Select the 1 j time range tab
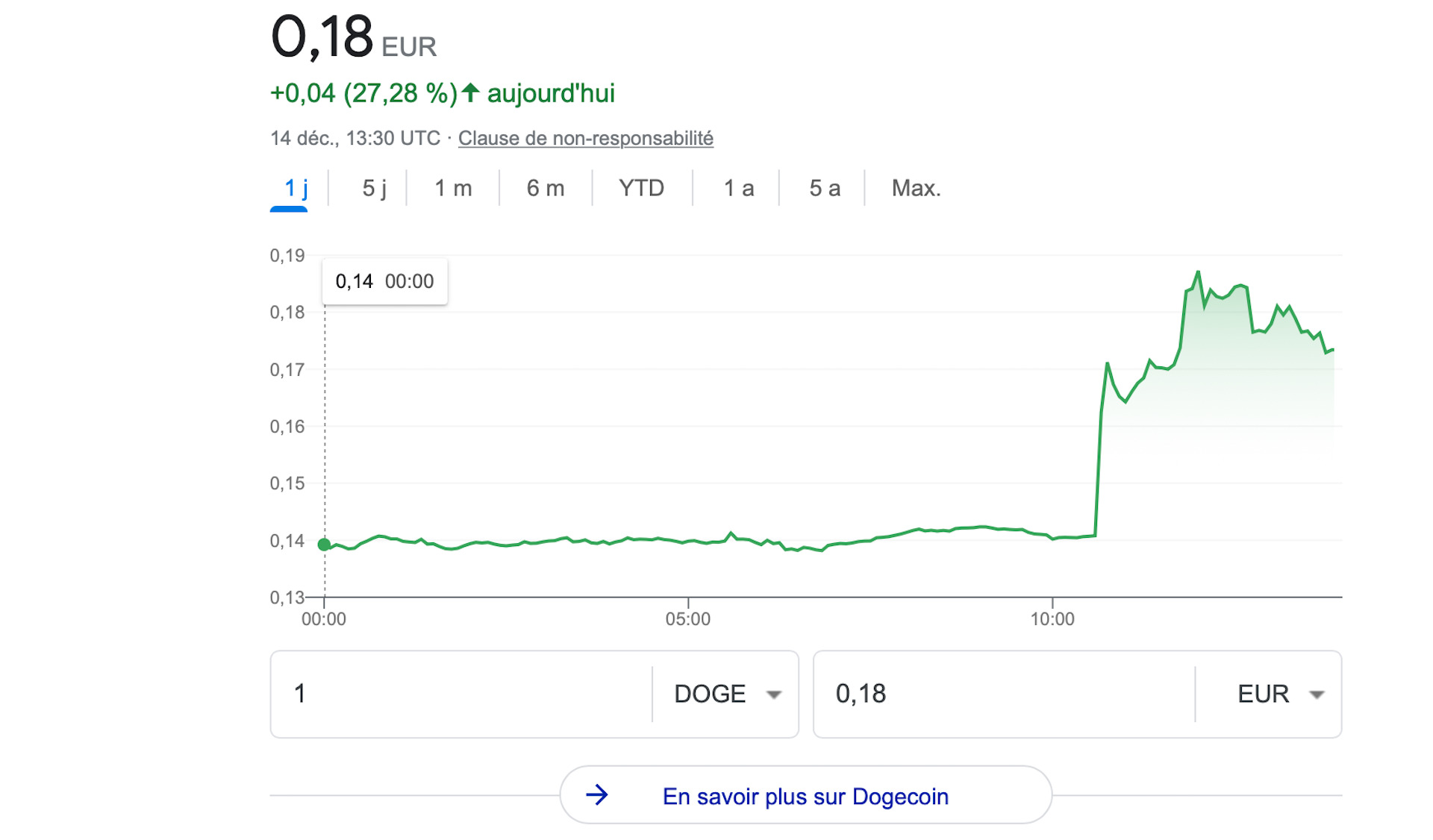The width and height of the screenshot is (1433, 840). [x=296, y=188]
